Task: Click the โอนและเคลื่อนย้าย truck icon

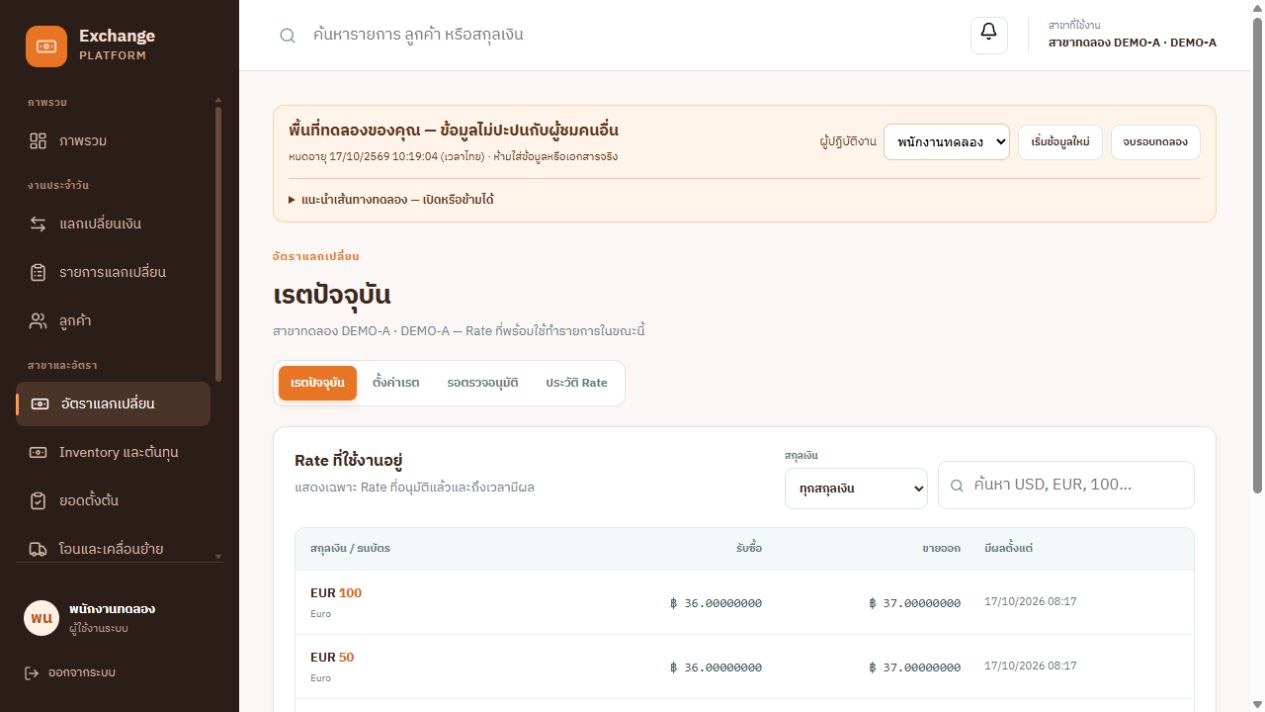Action: [x=38, y=549]
